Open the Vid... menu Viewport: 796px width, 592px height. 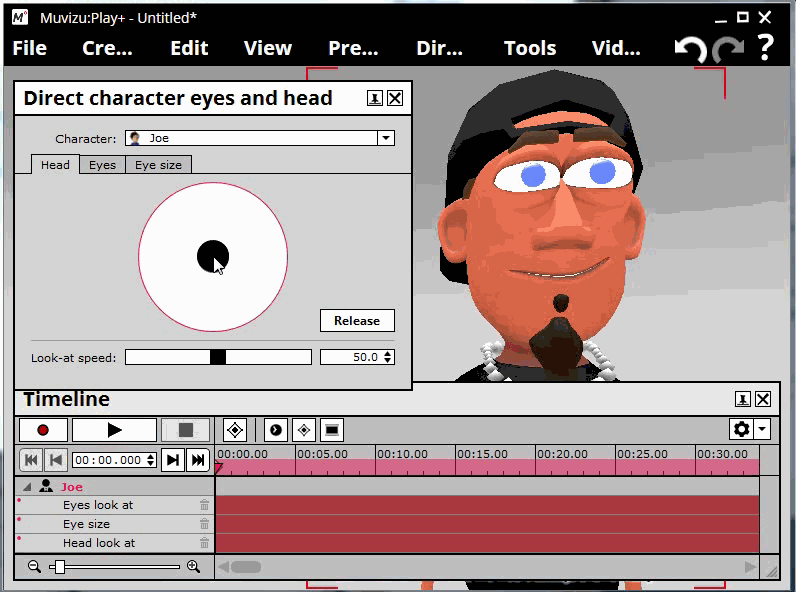click(616, 48)
